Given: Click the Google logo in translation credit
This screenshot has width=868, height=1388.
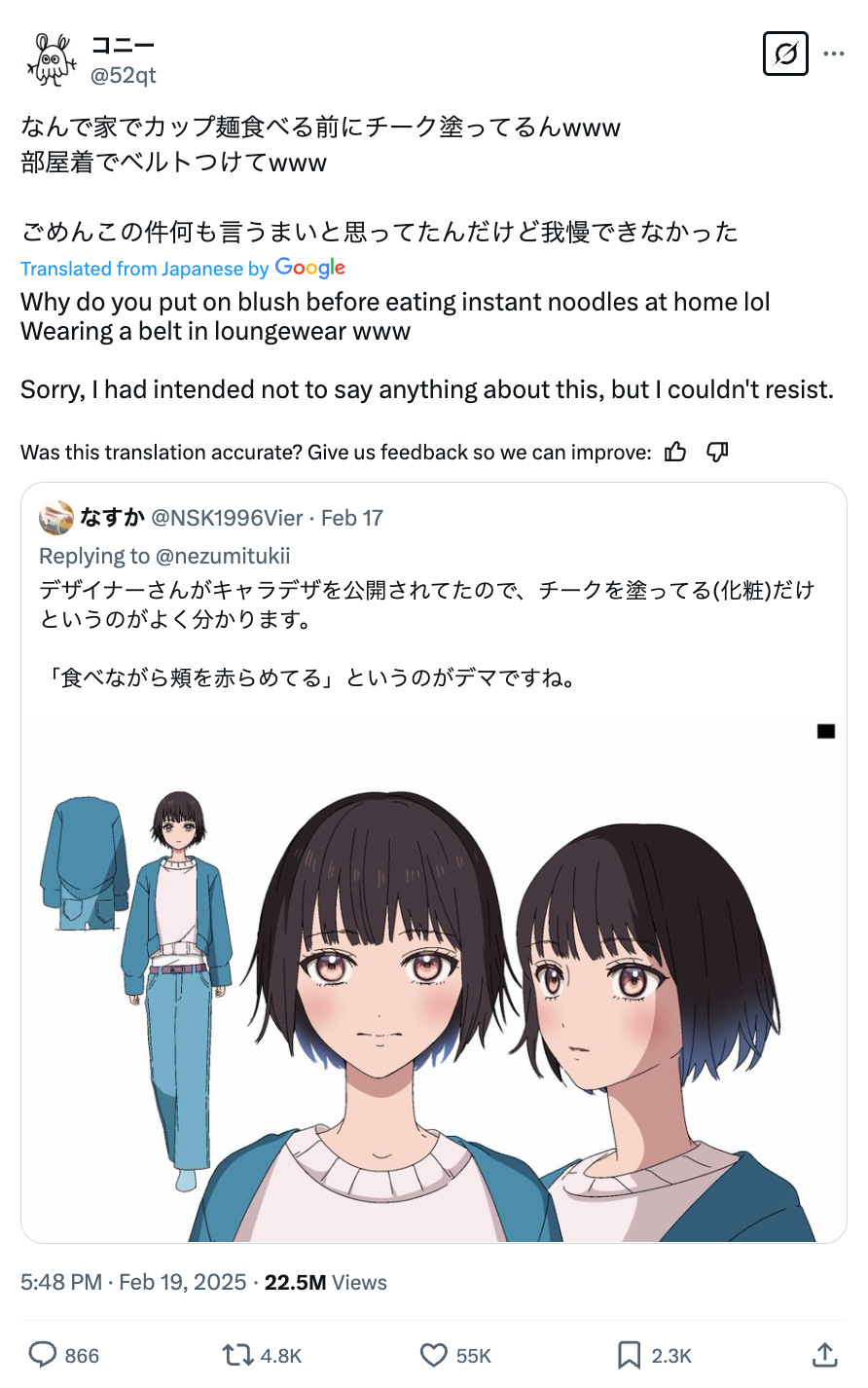Looking at the screenshot, I should pyautogui.click(x=310, y=268).
